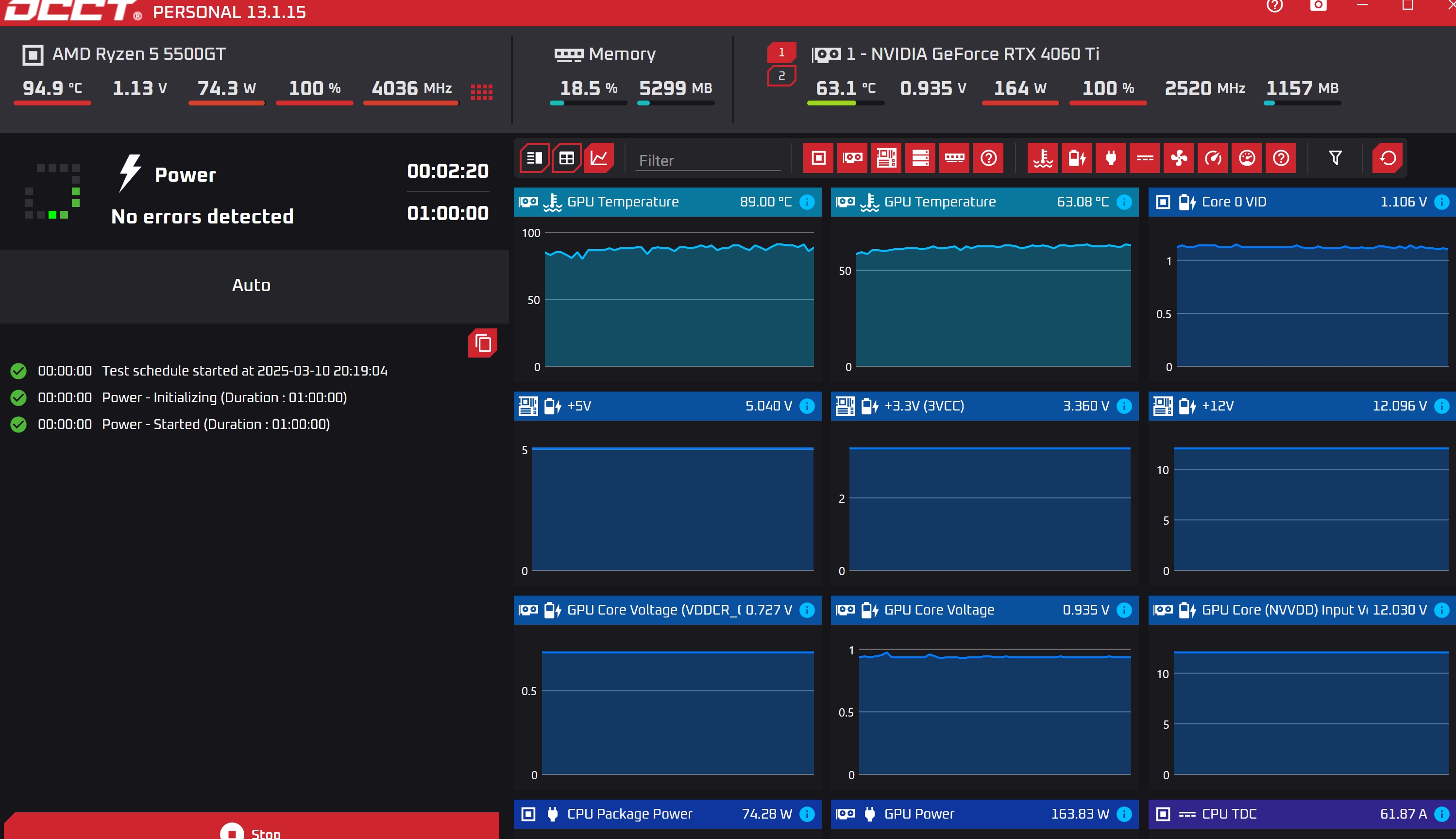Switch monitoring to list view layout

click(534, 158)
